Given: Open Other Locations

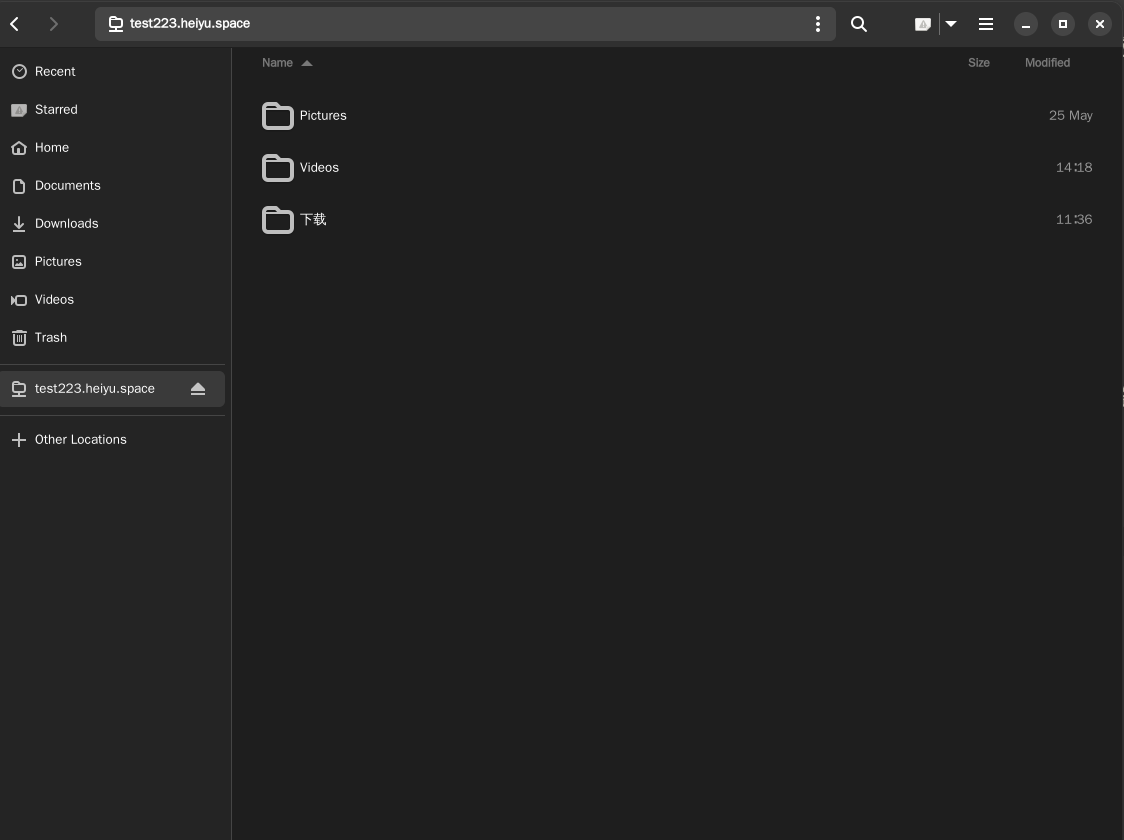Looking at the screenshot, I should click(113, 439).
